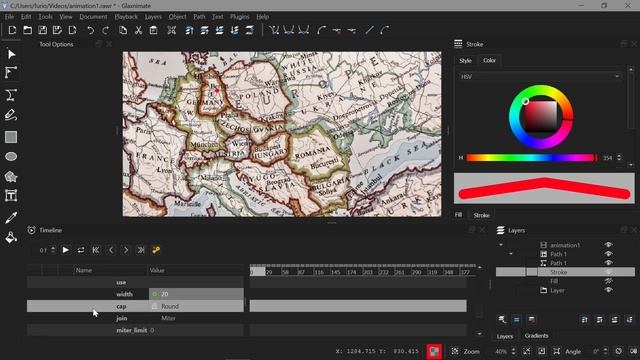This screenshot has width=640, height=360.
Task: Select the Rectangle shape tool
Action: (11, 137)
